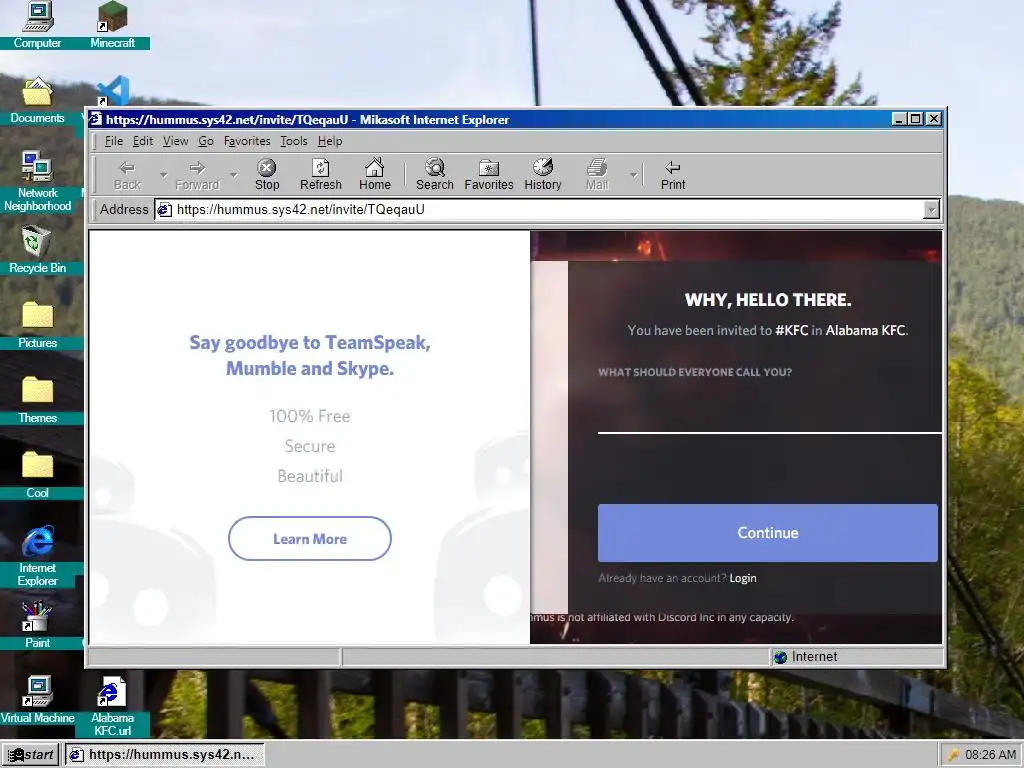The width and height of the screenshot is (1024, 768).
Task: Click the Back toolbar button
Action: click(127, 175)
